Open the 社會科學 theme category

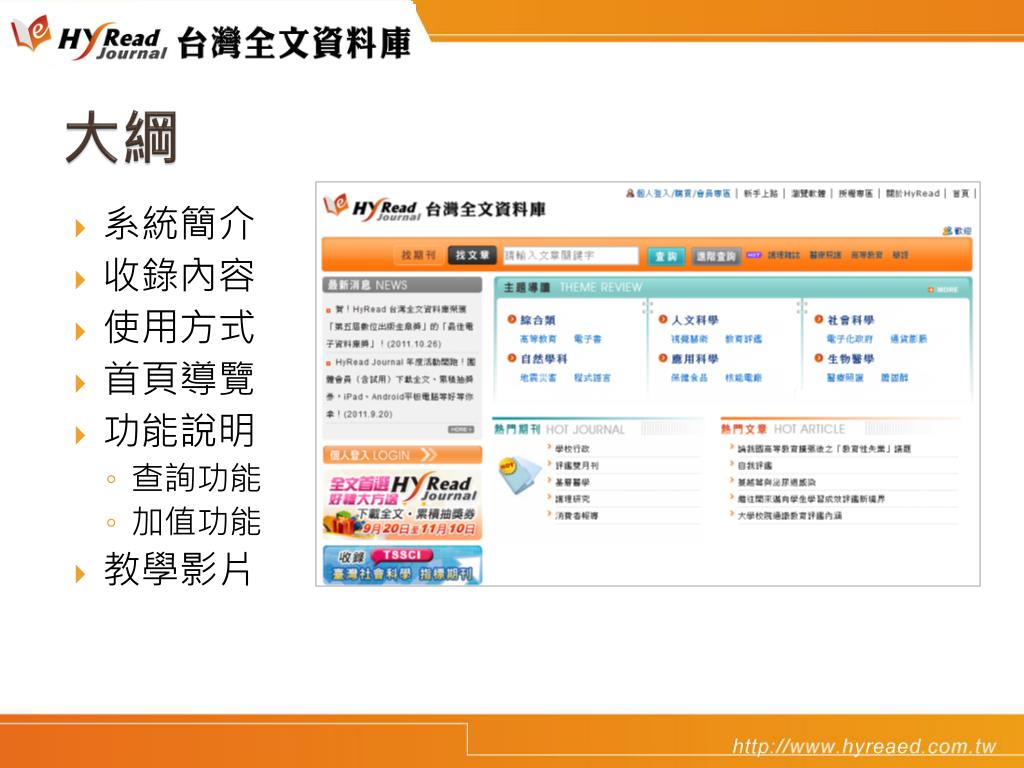[x=850, y=320]
